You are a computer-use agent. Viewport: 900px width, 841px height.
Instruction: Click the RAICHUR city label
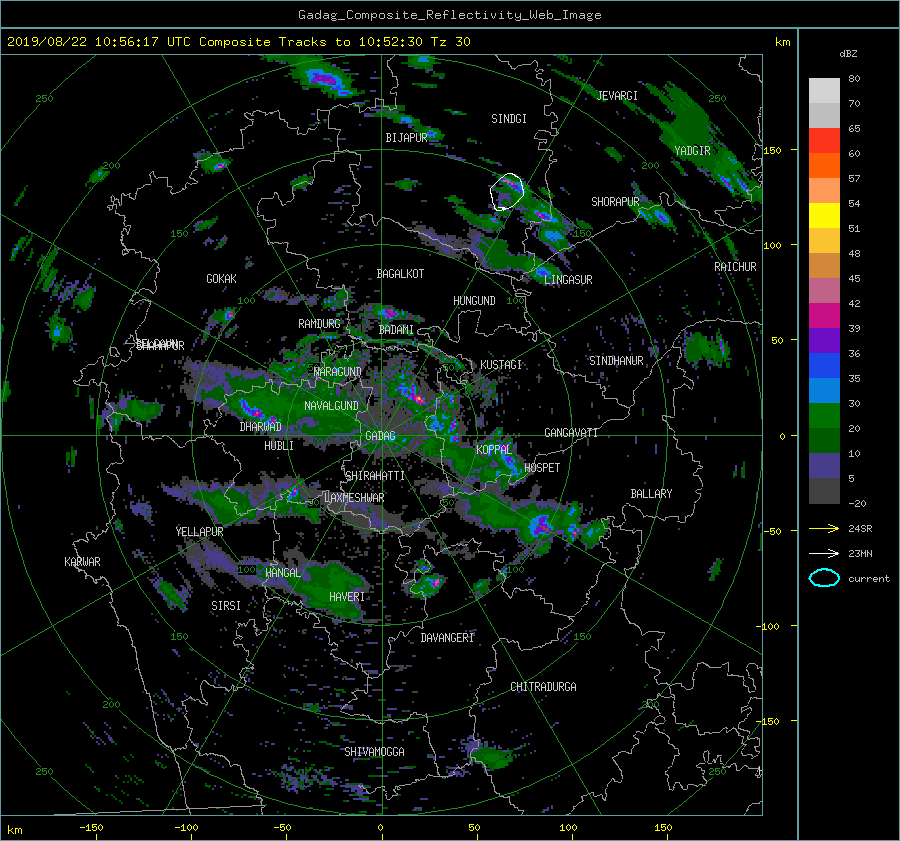pos(735,267)
